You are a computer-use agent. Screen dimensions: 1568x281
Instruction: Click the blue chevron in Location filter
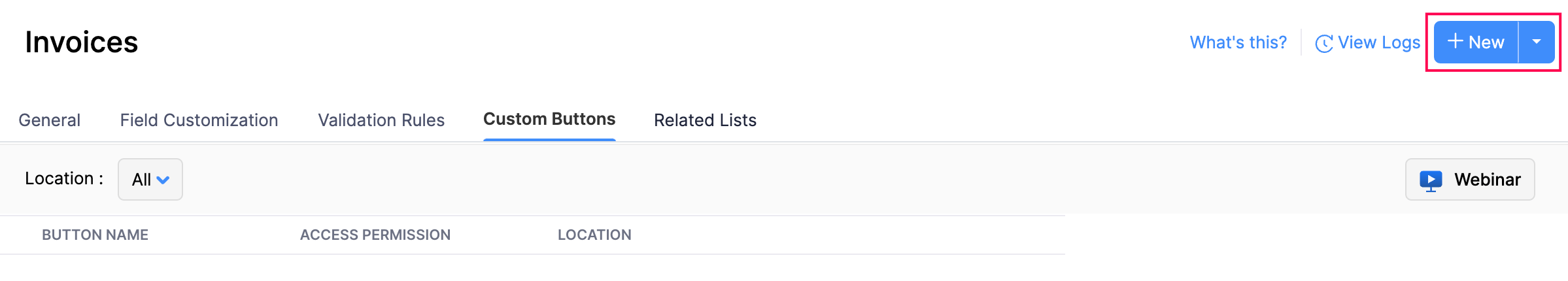(x=163, y=180)
